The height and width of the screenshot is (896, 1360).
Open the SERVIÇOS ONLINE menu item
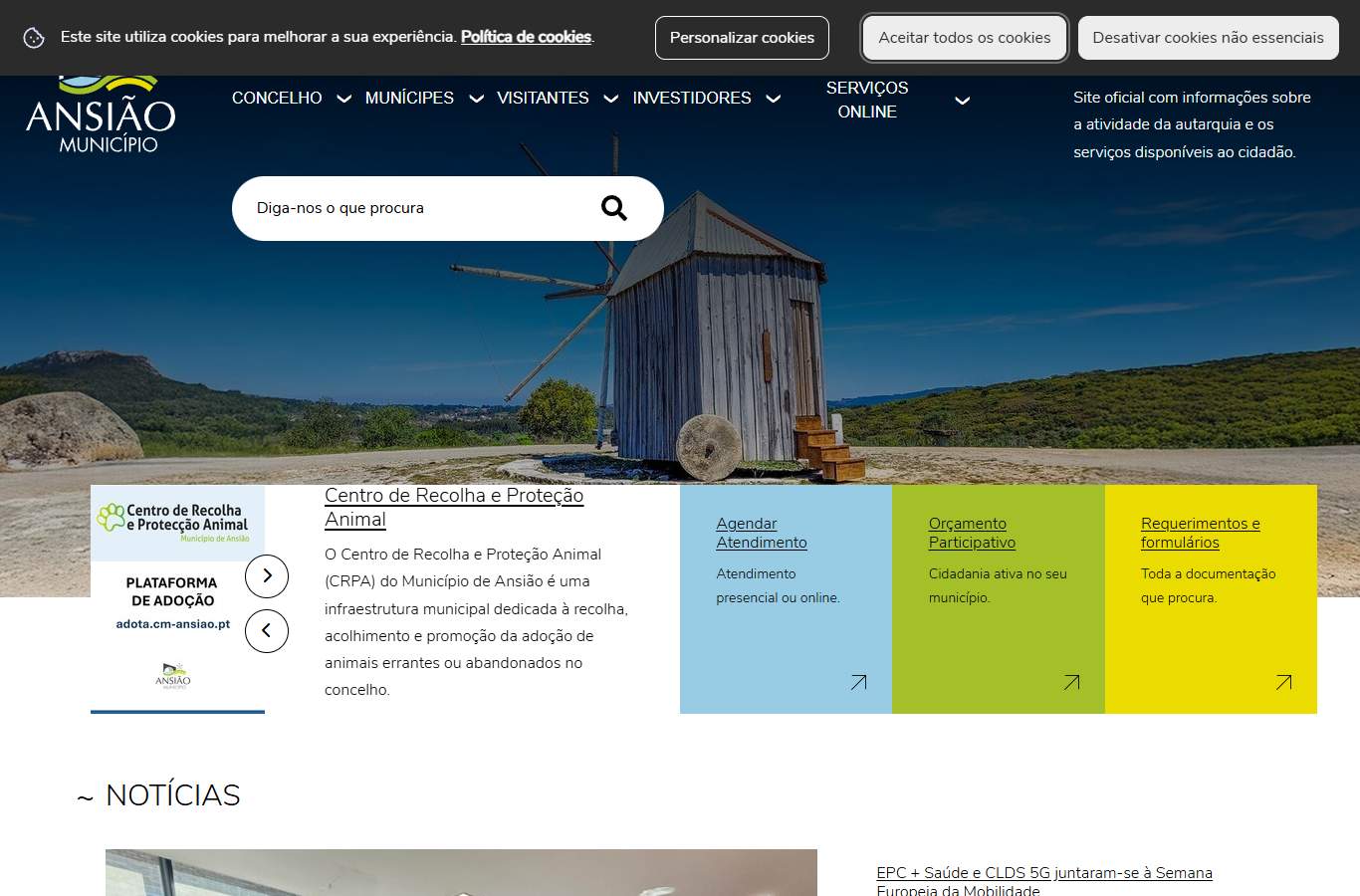(x=867, y=100)
